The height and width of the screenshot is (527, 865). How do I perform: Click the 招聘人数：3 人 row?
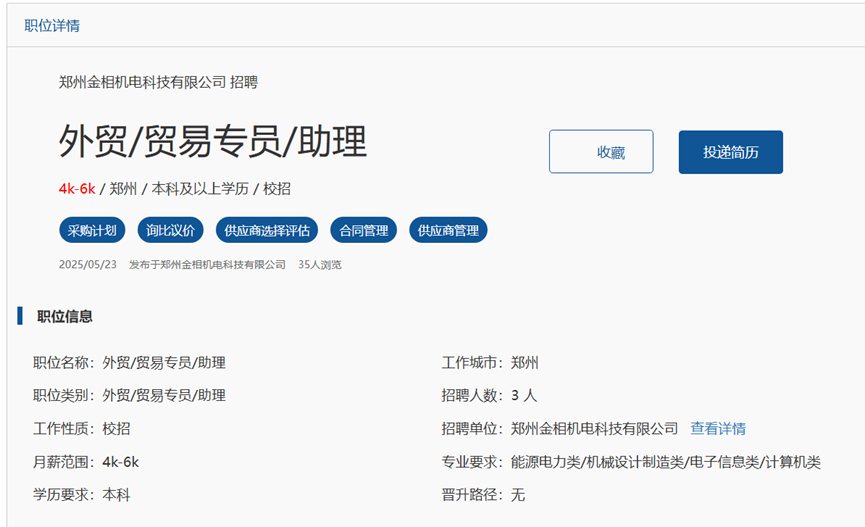[x=489, y=396]
